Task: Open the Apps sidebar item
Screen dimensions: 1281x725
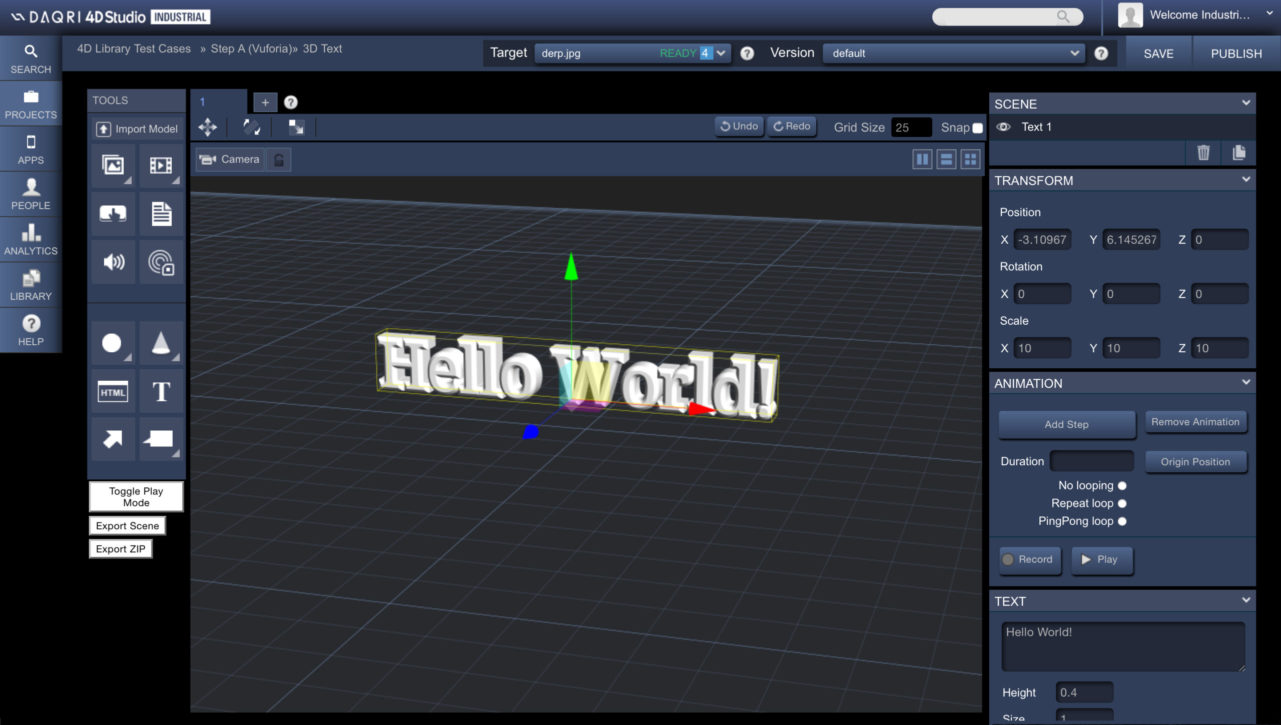Action: tap(31, 149)
